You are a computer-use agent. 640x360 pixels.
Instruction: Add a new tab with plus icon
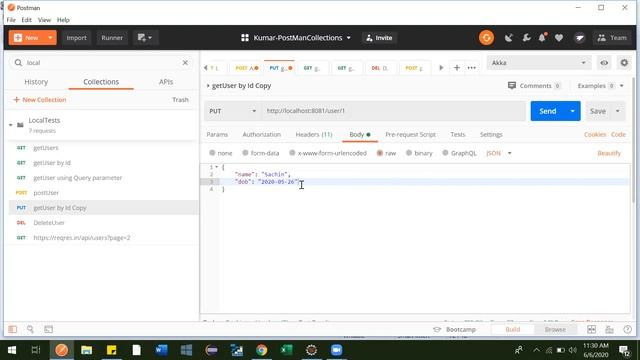[457, 68]
